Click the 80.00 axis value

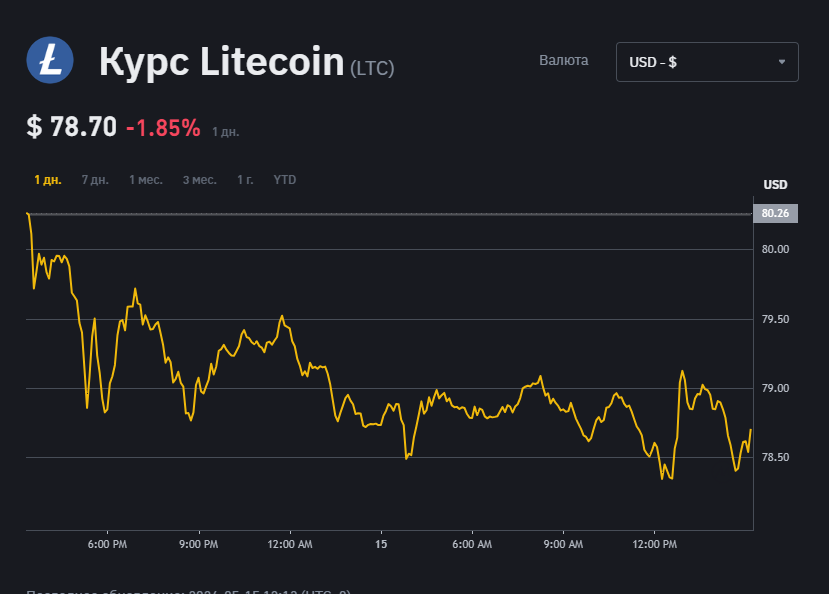point(775,249)
